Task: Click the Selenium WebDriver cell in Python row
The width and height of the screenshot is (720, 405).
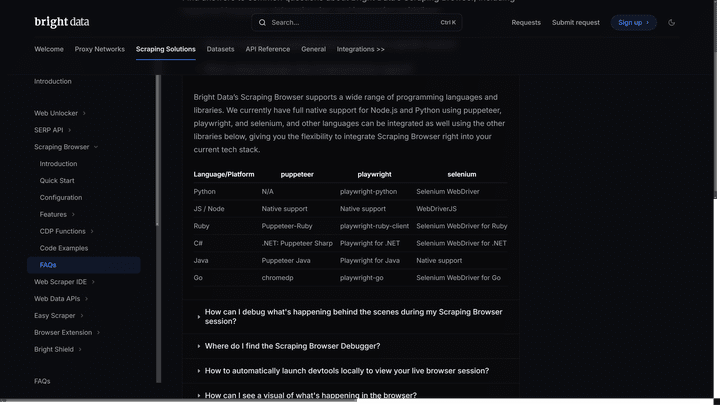Action: click(448, 191)
